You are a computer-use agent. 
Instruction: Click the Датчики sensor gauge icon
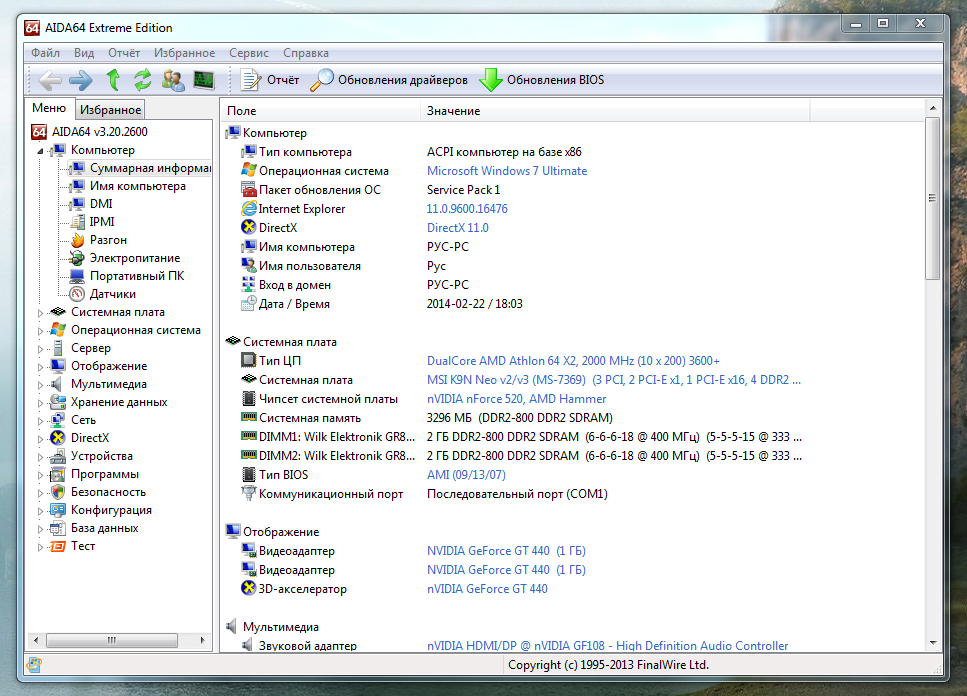tap(77, 294)
